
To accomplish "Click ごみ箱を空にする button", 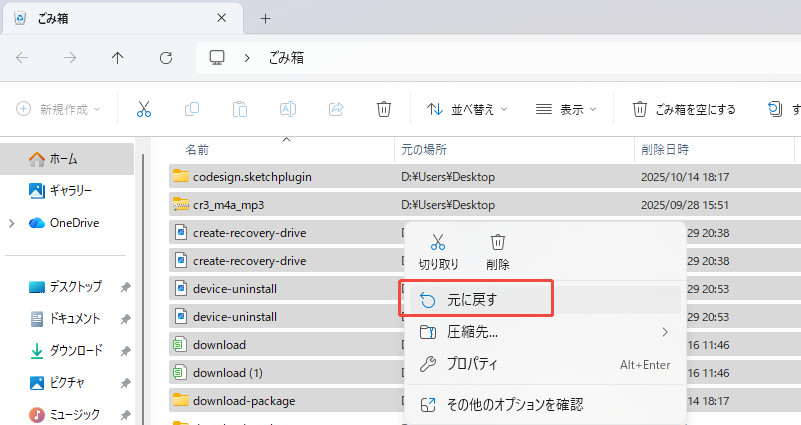I will 685,110.
